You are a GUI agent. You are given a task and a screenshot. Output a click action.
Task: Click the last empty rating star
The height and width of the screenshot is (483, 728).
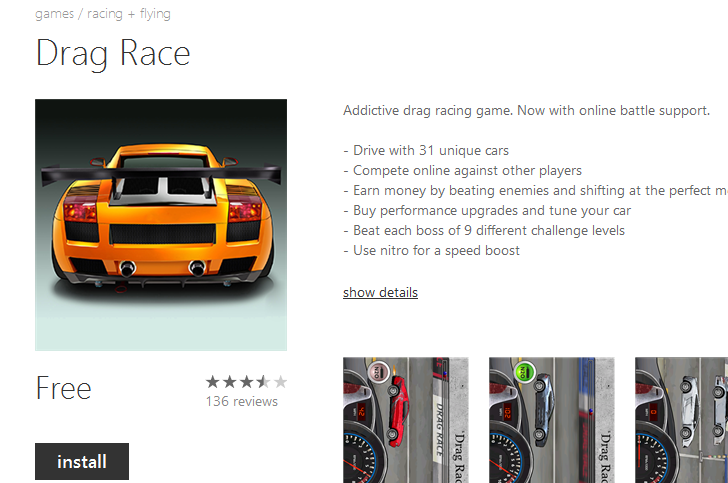tap(280, 382)
